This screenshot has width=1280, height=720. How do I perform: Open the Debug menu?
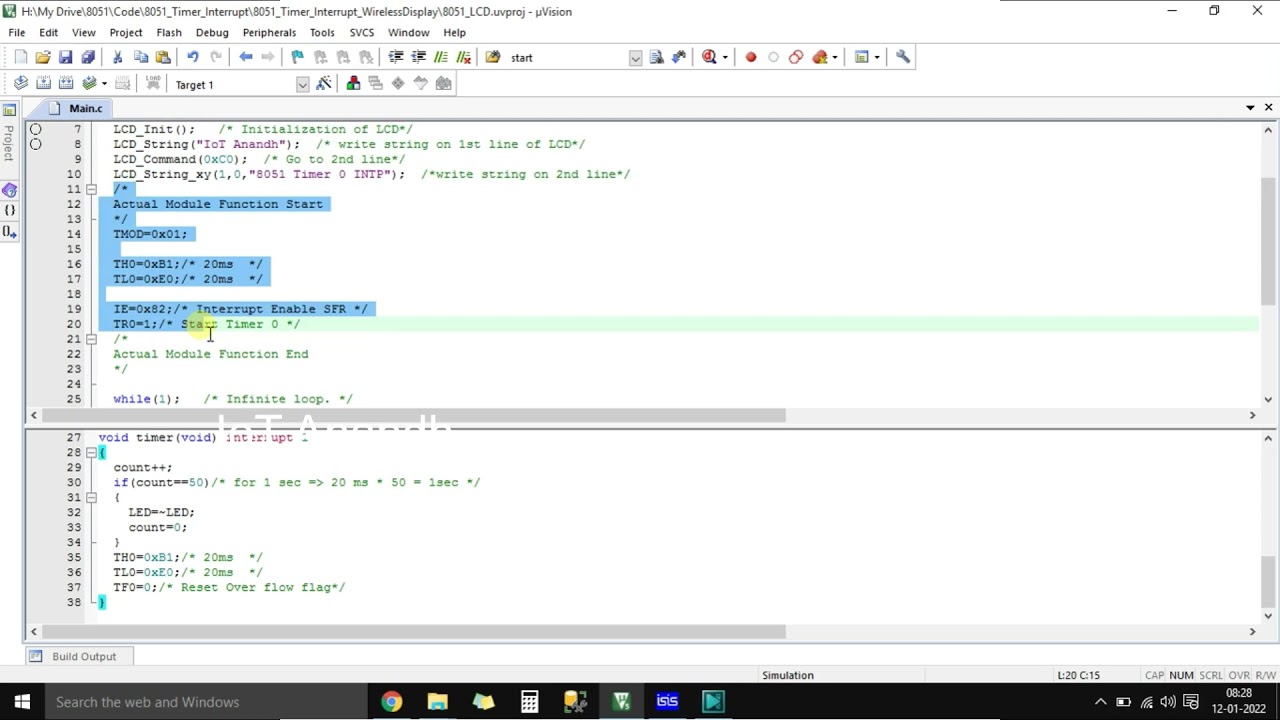pyautogui.click(x=212, y=32)
